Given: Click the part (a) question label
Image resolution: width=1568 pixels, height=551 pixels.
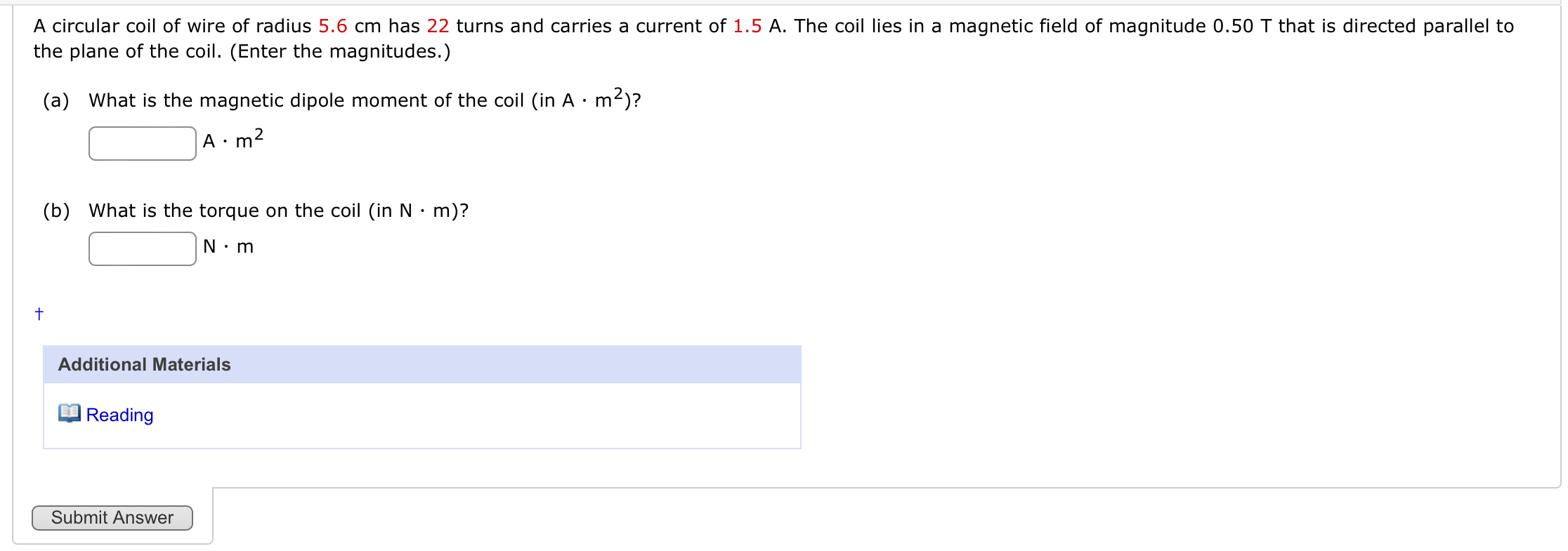Looking at the screenshot, I should [58, 100].
